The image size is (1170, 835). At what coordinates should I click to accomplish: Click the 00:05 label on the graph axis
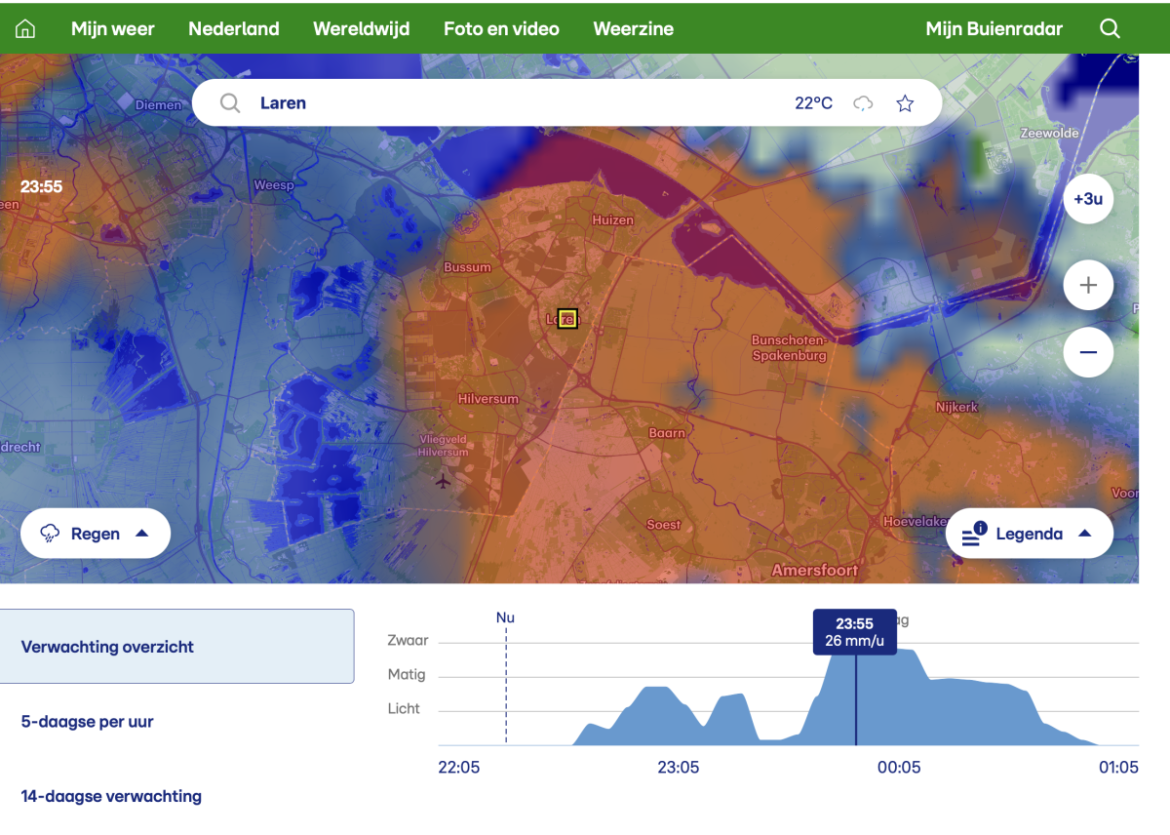(x=899, y=767)
